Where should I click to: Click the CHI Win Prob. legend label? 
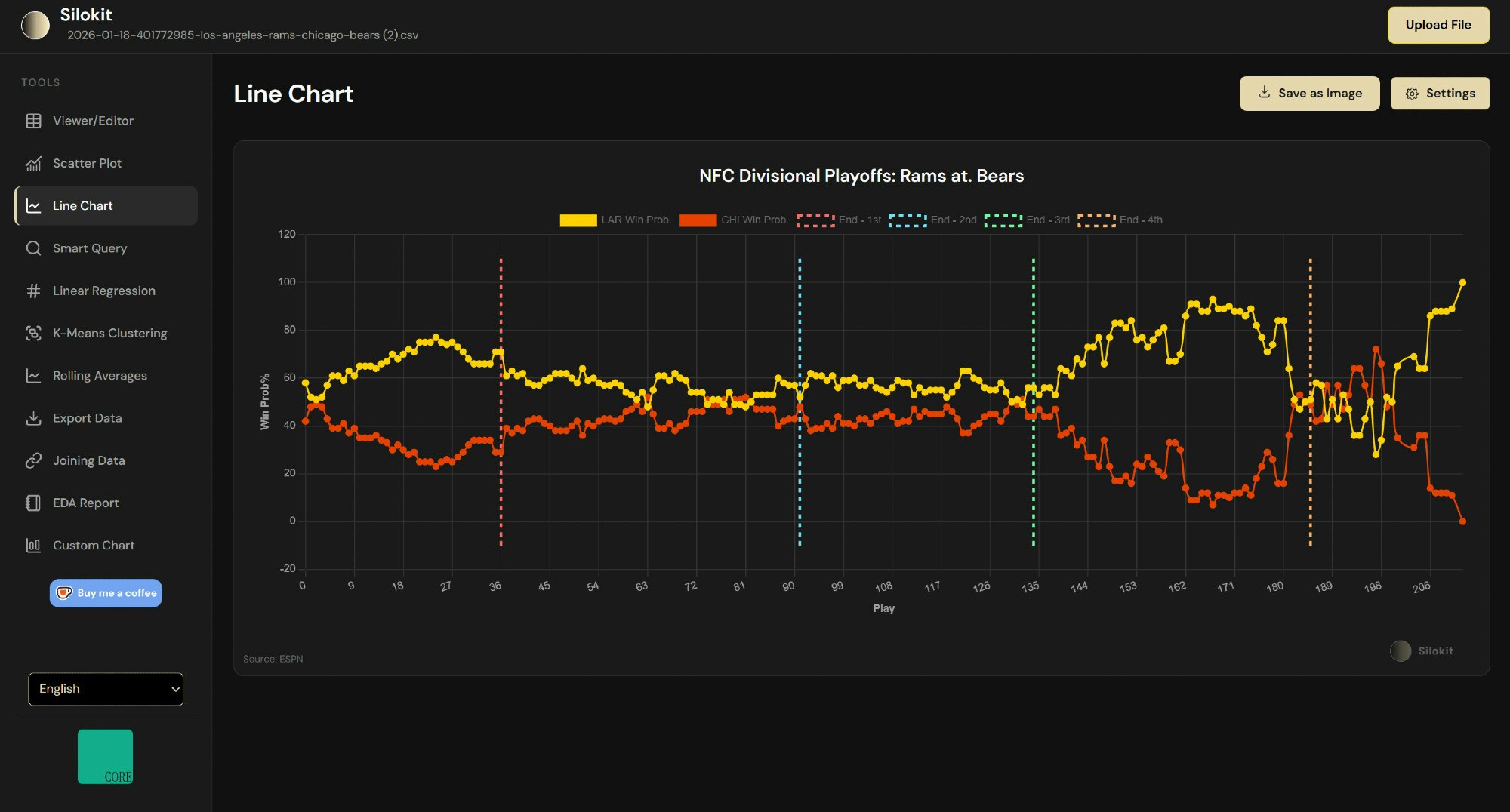click(754, 220)
